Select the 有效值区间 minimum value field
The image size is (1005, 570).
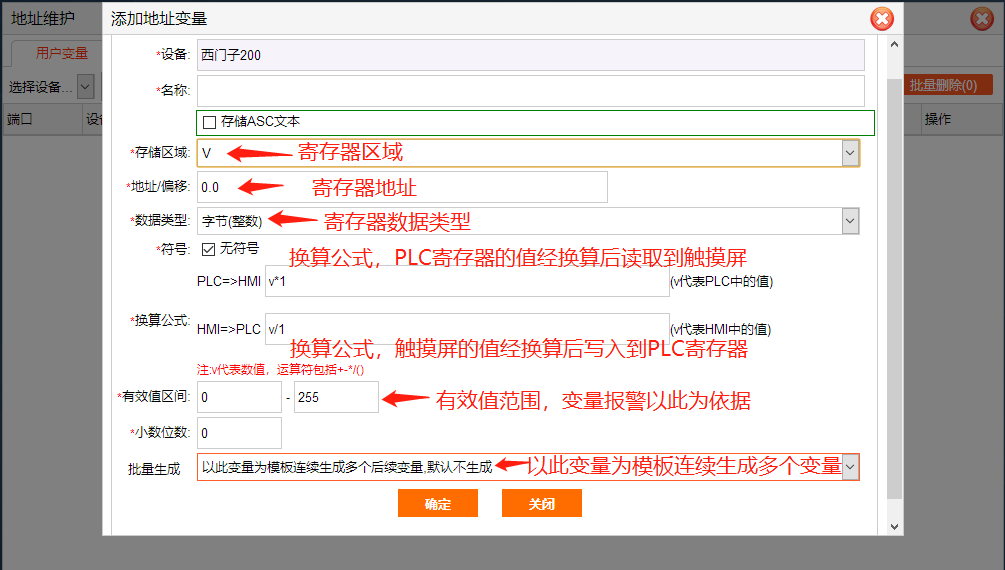point(239,397)
